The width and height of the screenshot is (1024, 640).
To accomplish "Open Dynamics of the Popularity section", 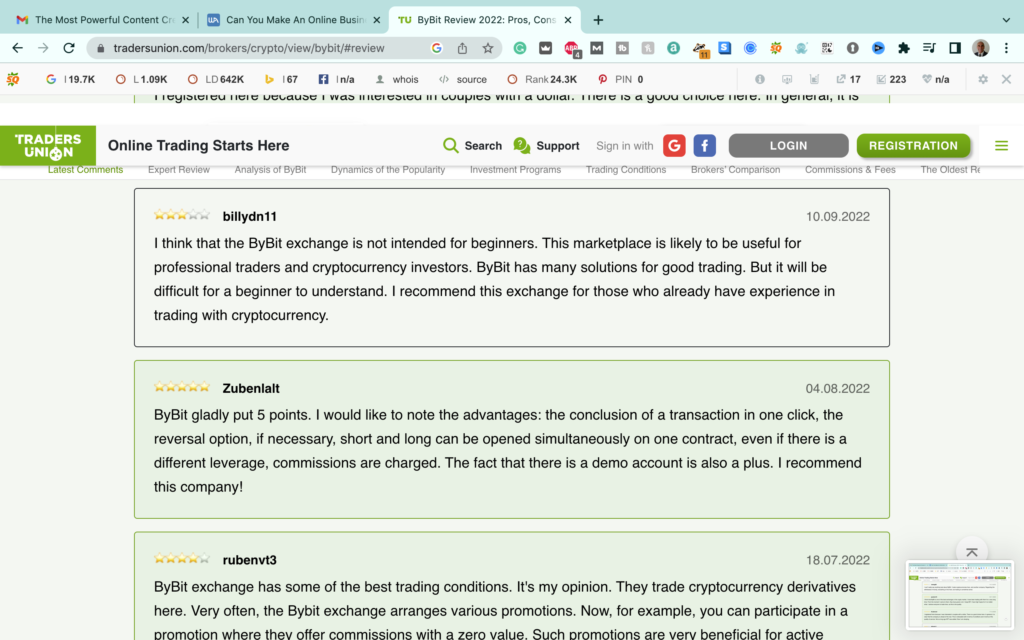I will click(x=388, y=170).
